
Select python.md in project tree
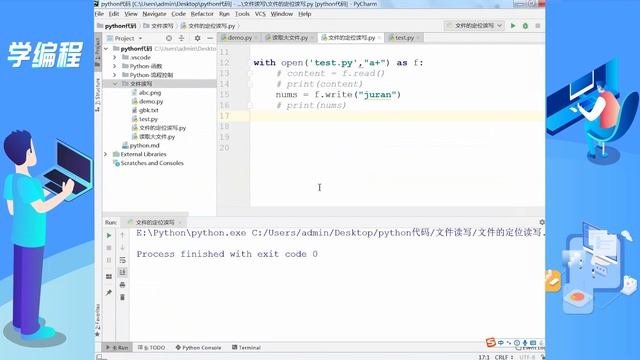pos(144,145)
